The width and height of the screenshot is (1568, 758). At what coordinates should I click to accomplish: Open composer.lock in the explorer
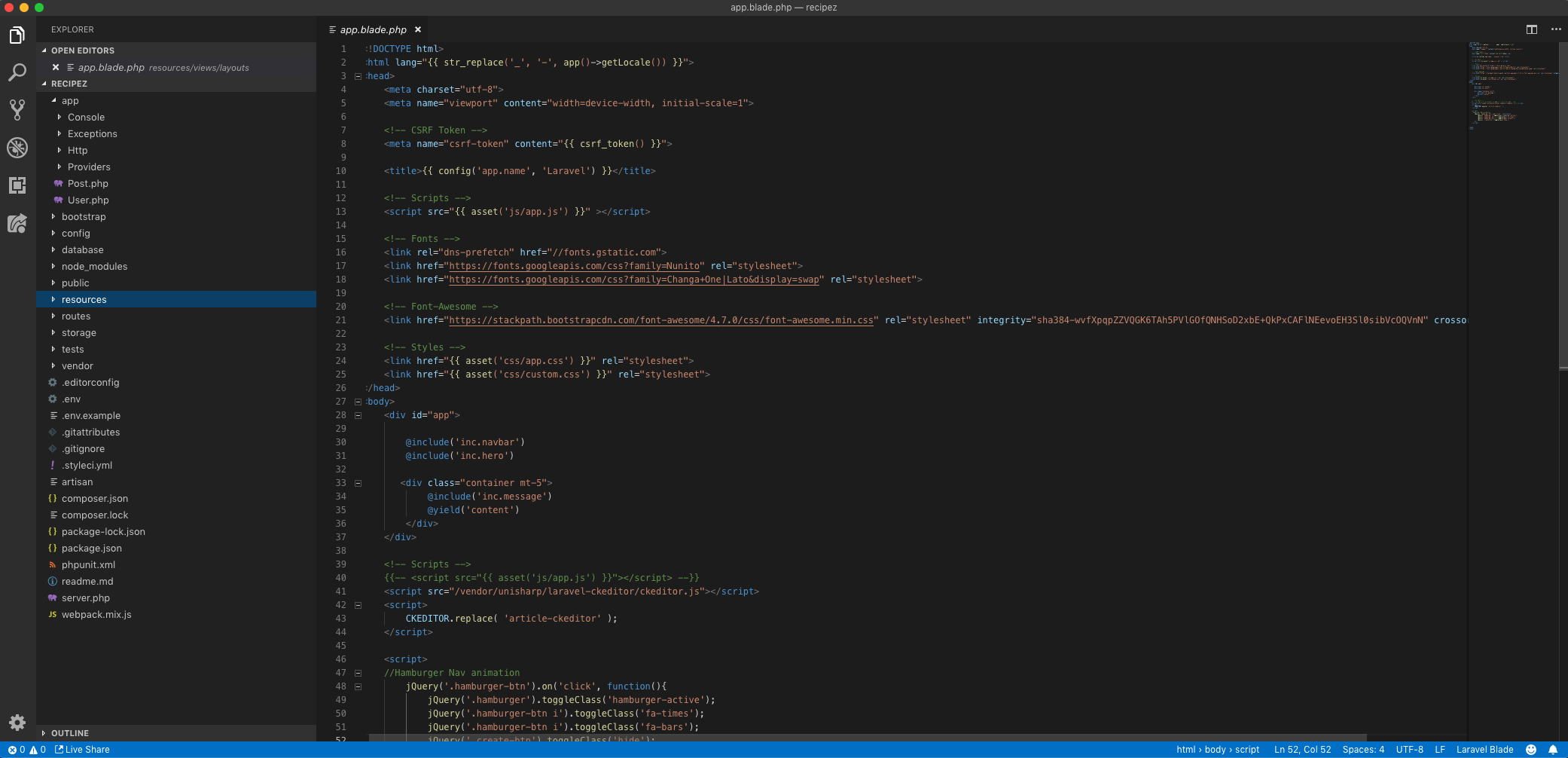click(176, 515)
